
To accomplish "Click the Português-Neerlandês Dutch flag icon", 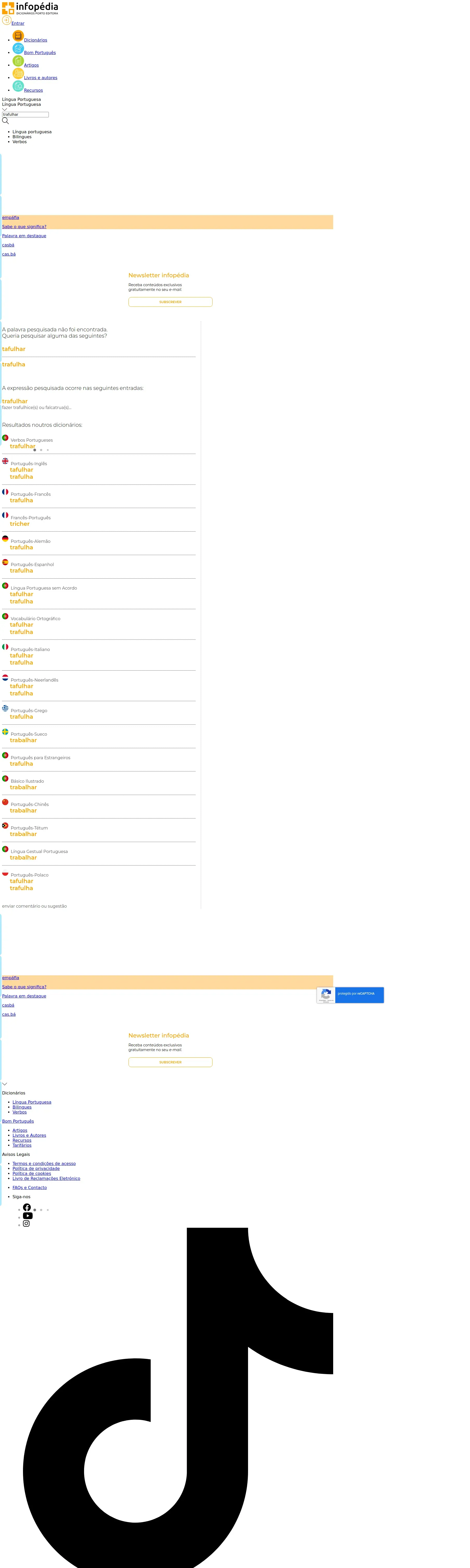I will coord(5,677).
